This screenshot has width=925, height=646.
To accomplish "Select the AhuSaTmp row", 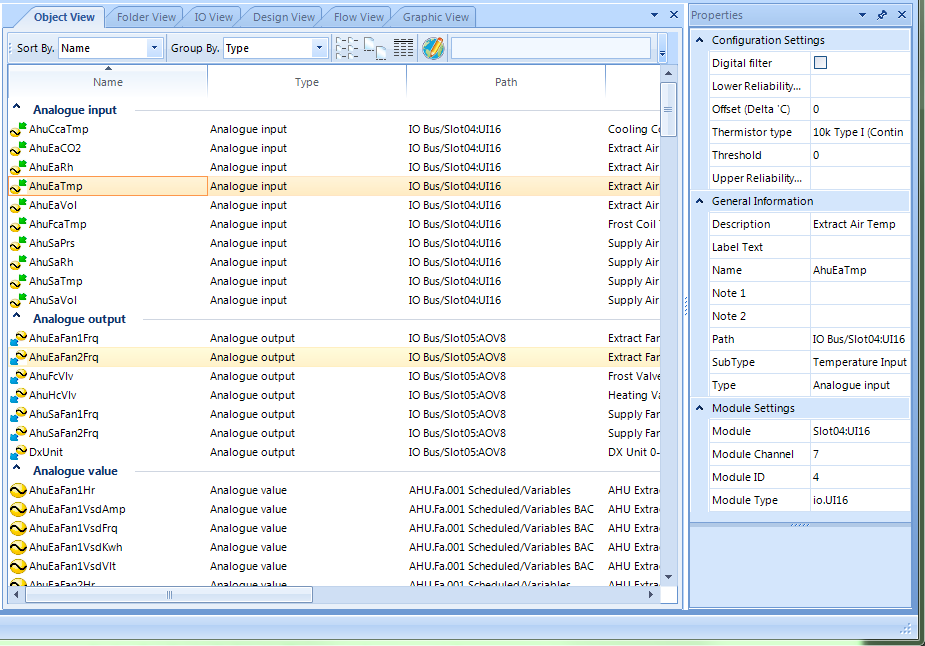I will 333,281.
